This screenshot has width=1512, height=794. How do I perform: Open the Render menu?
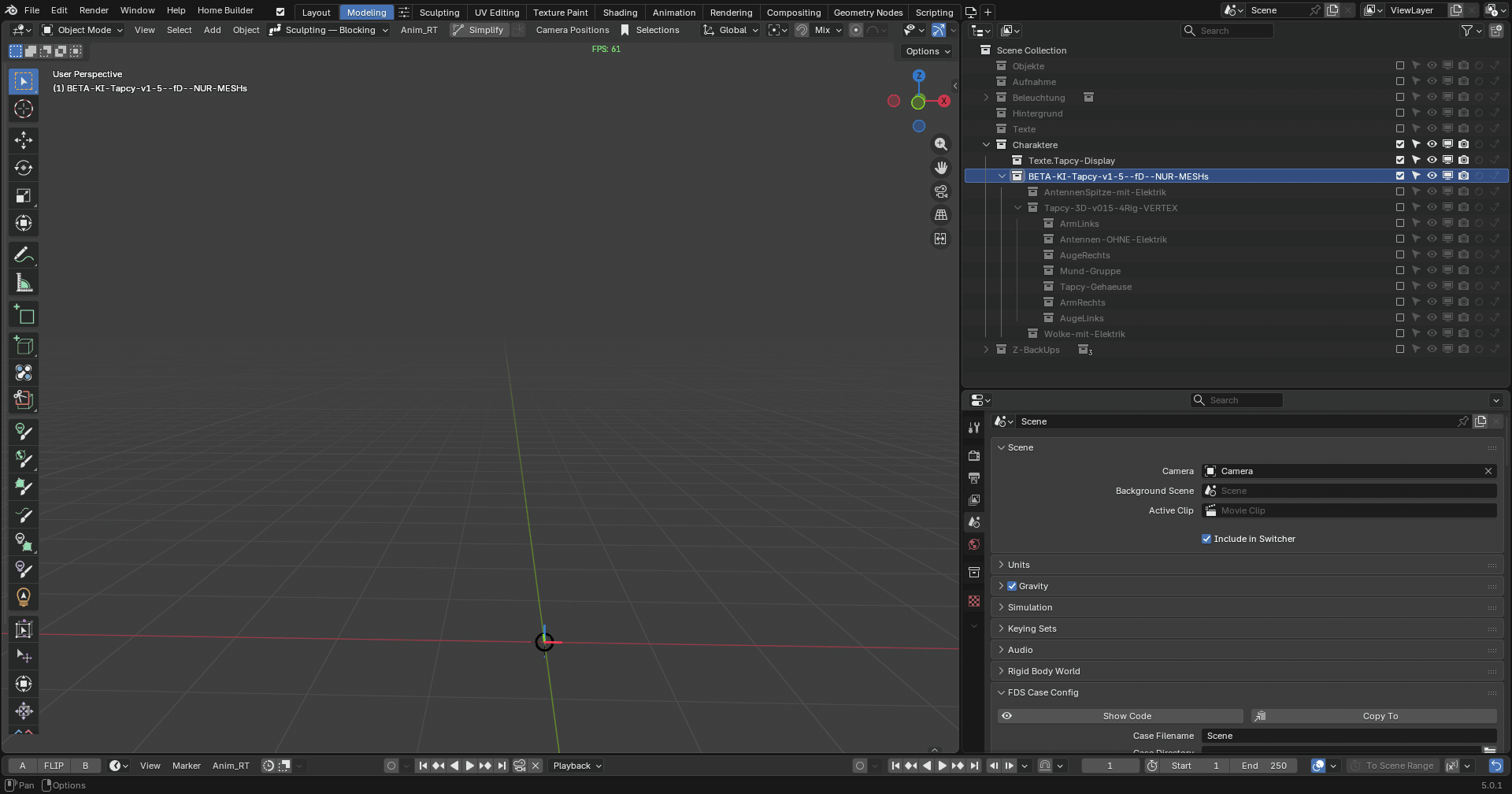point(94,10)
